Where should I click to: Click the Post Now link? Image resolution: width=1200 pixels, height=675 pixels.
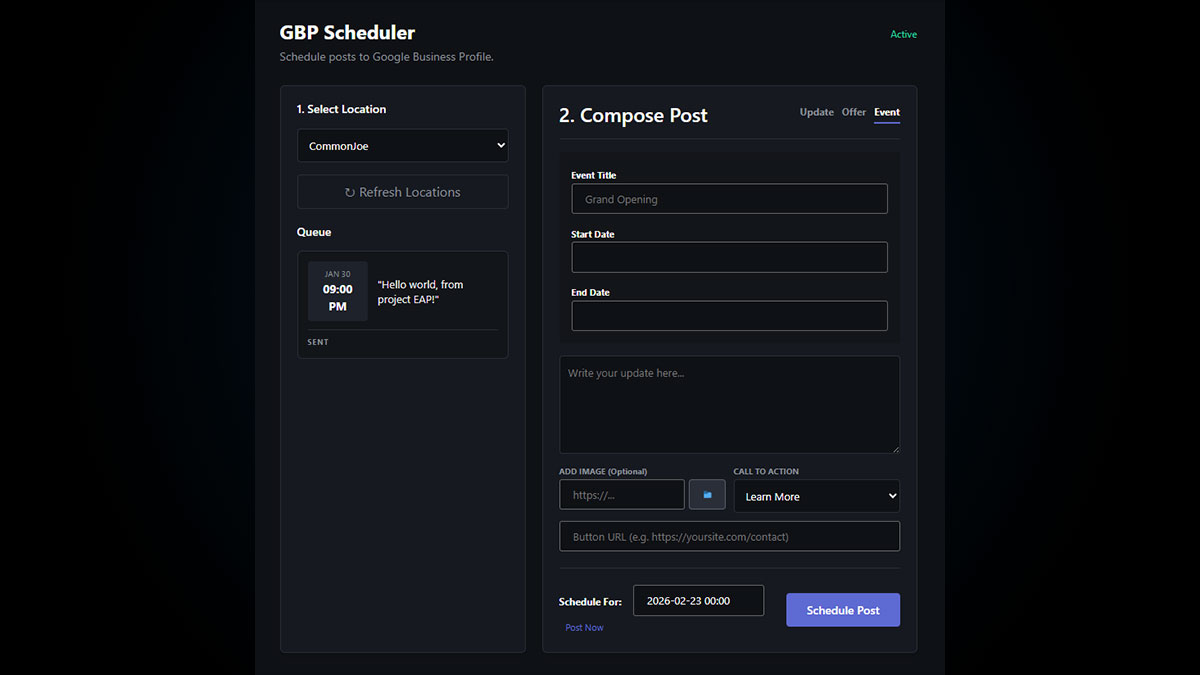point(584,627)
